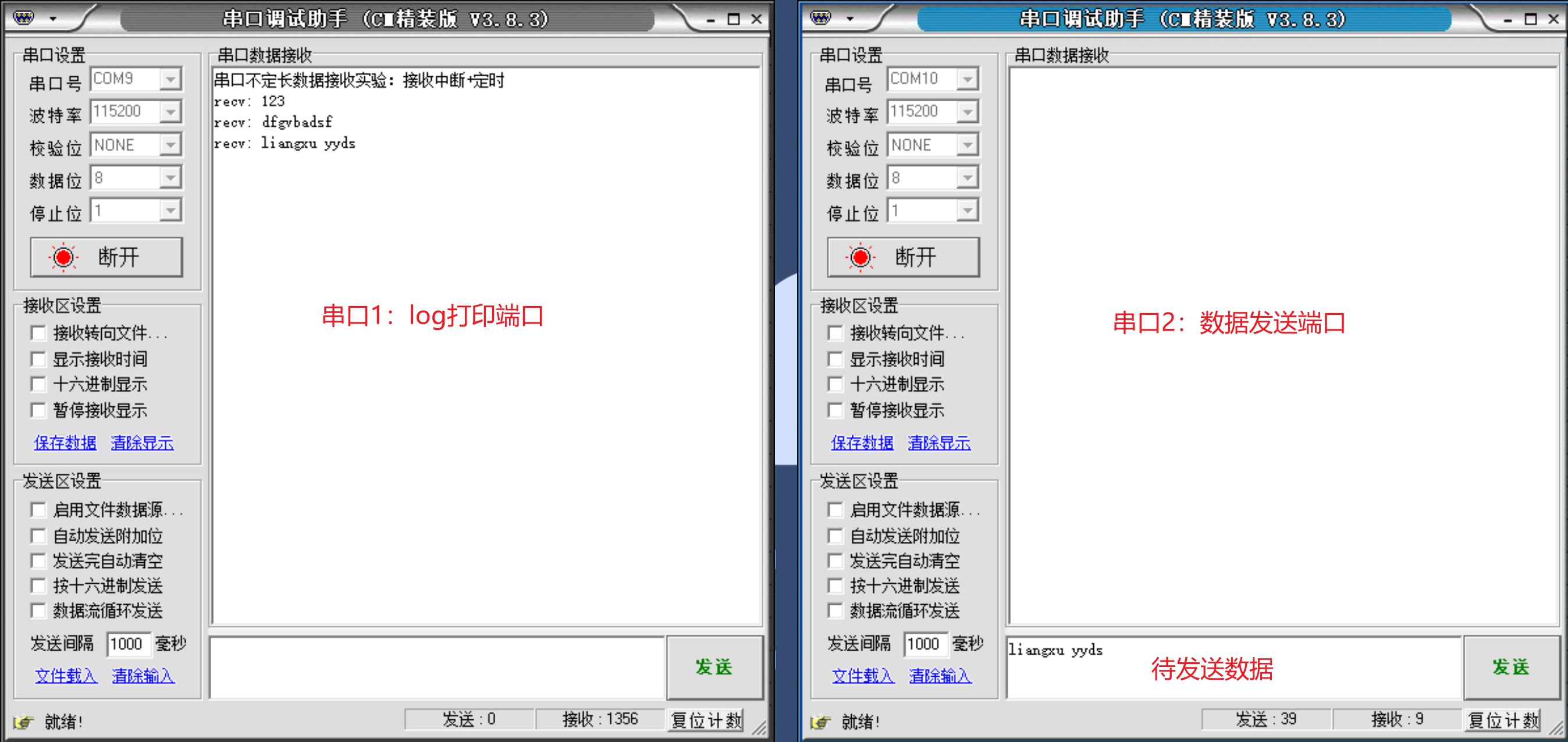
Task: Toggle 显示接收时间 checkbox in COM10 window
Action: (835, 359)
